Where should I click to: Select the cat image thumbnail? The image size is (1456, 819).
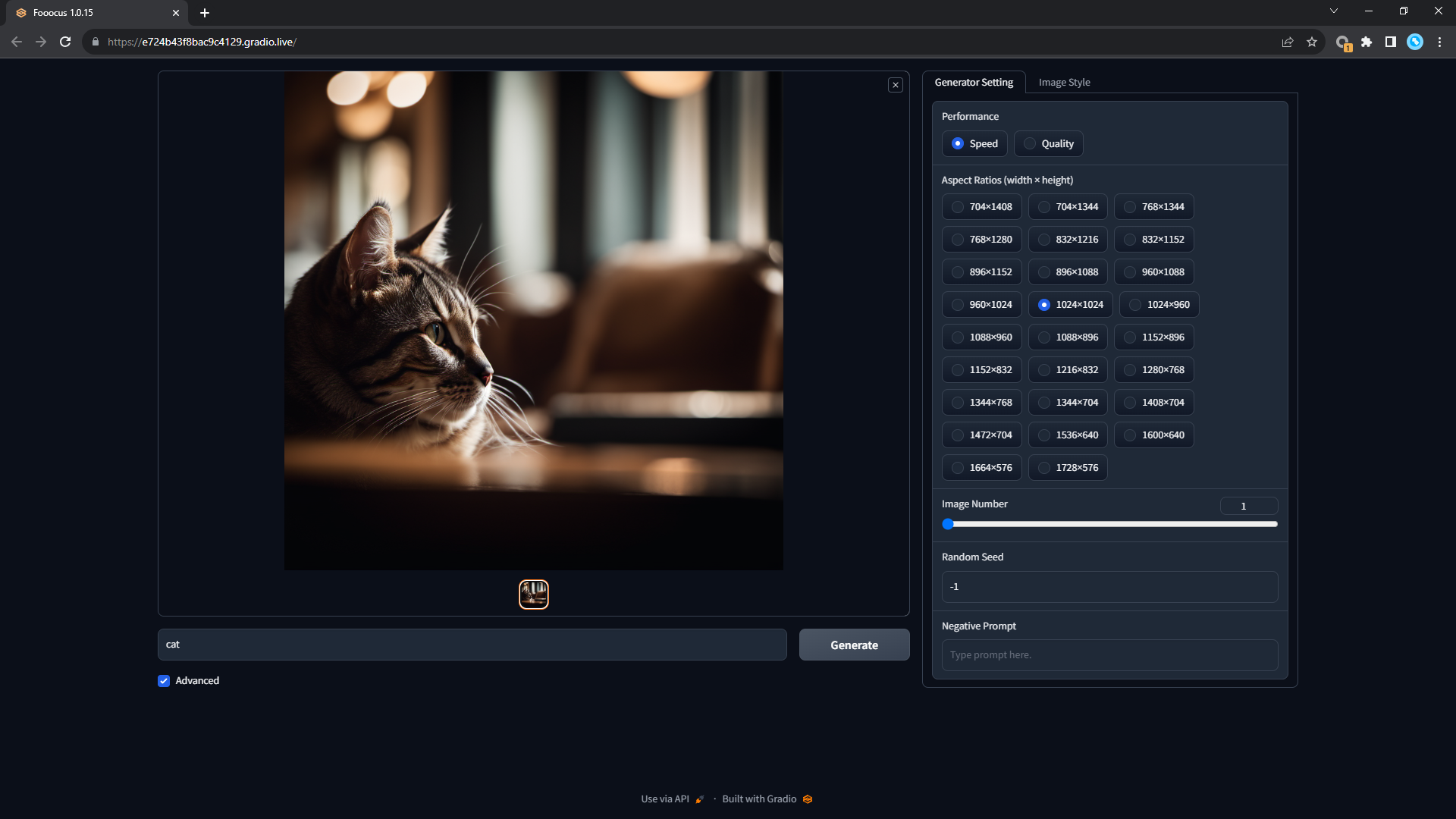[533, 595]
